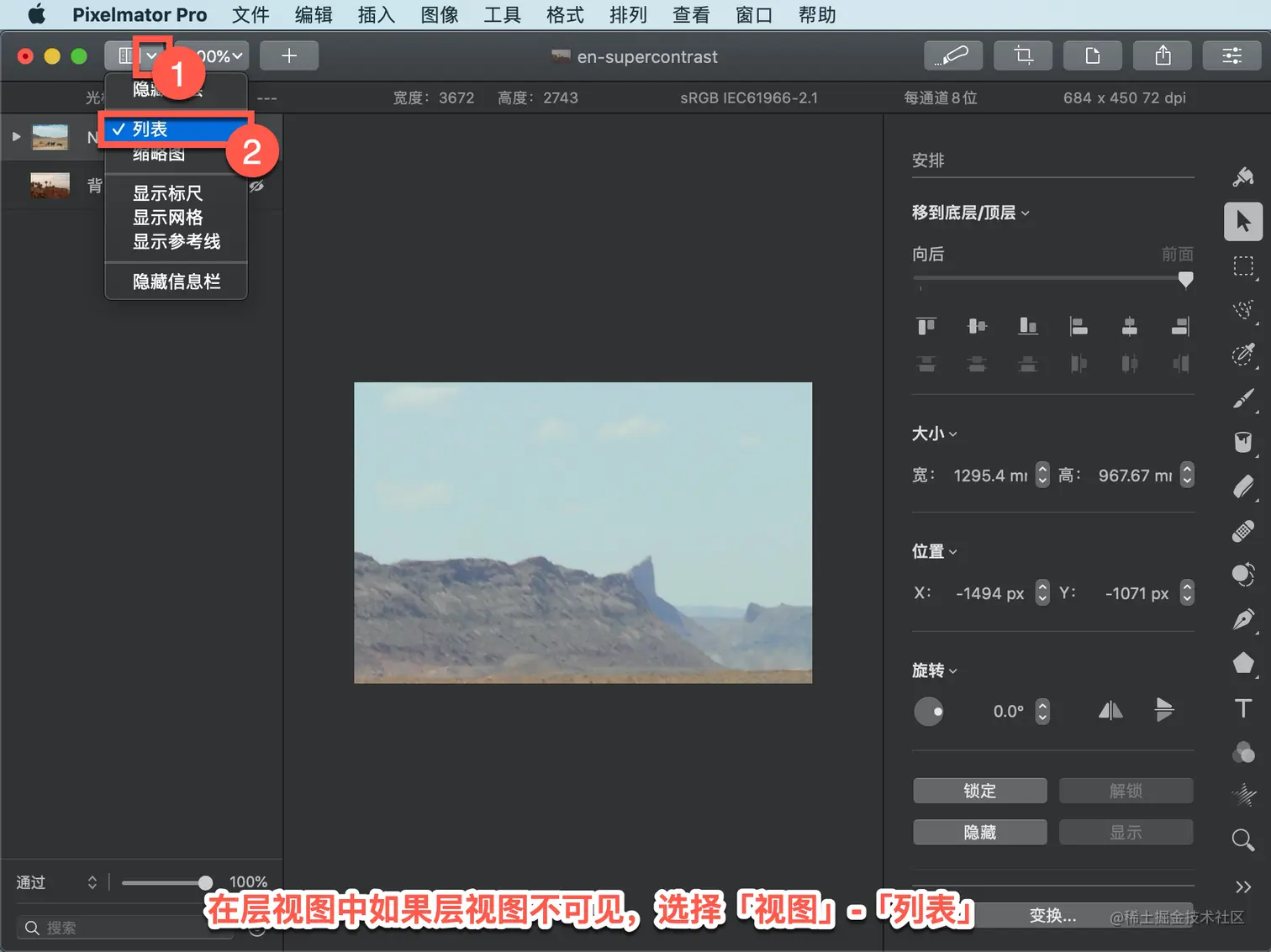The height and width of the screenshot is (952, 1271).
Task: Choose 隐藏信息栏 in the view menu
Action: [x=176, y=281]
